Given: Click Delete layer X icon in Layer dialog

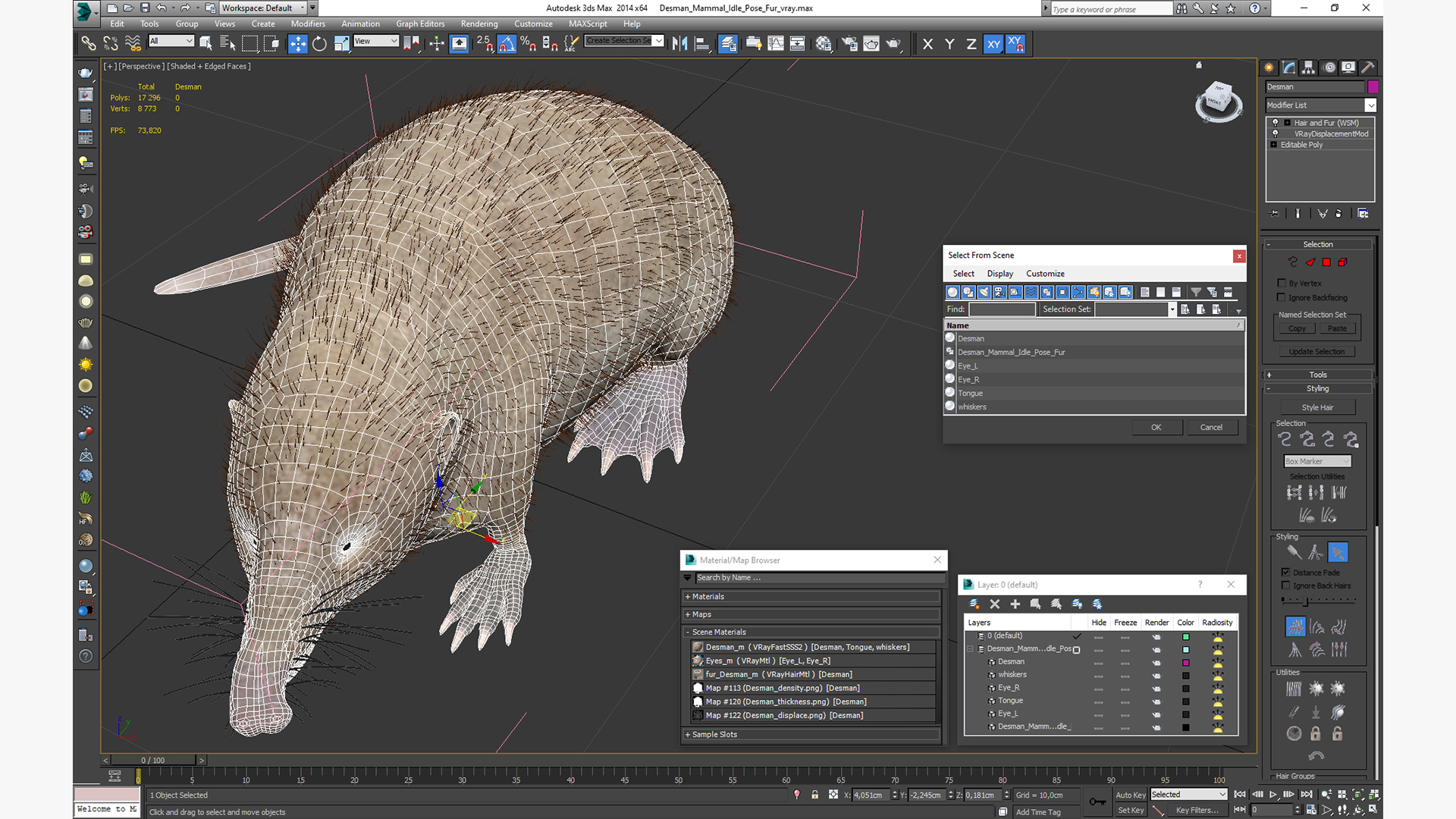Looking at the screenshot, I should [995, 604].
